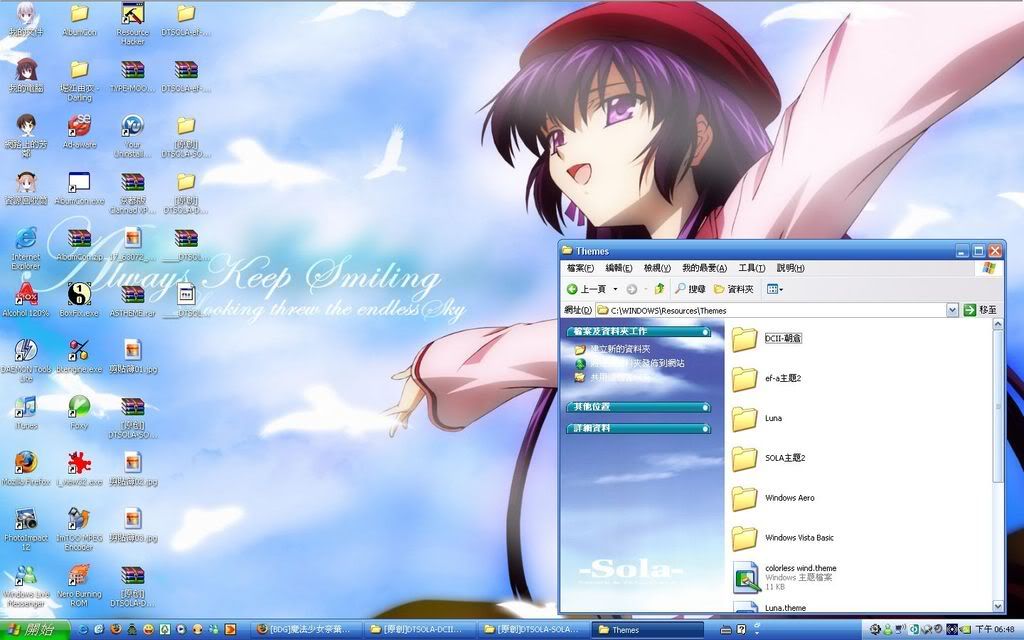Select the AlbumCon.exe desktop shortcut

[79, 187]
